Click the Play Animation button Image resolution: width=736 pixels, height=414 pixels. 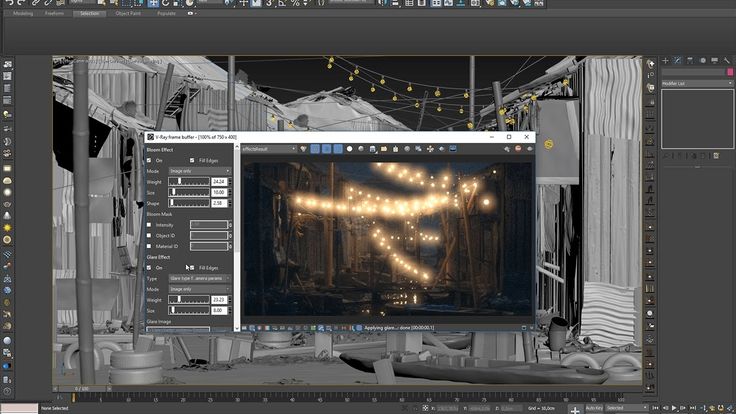[x=674, y=408]
